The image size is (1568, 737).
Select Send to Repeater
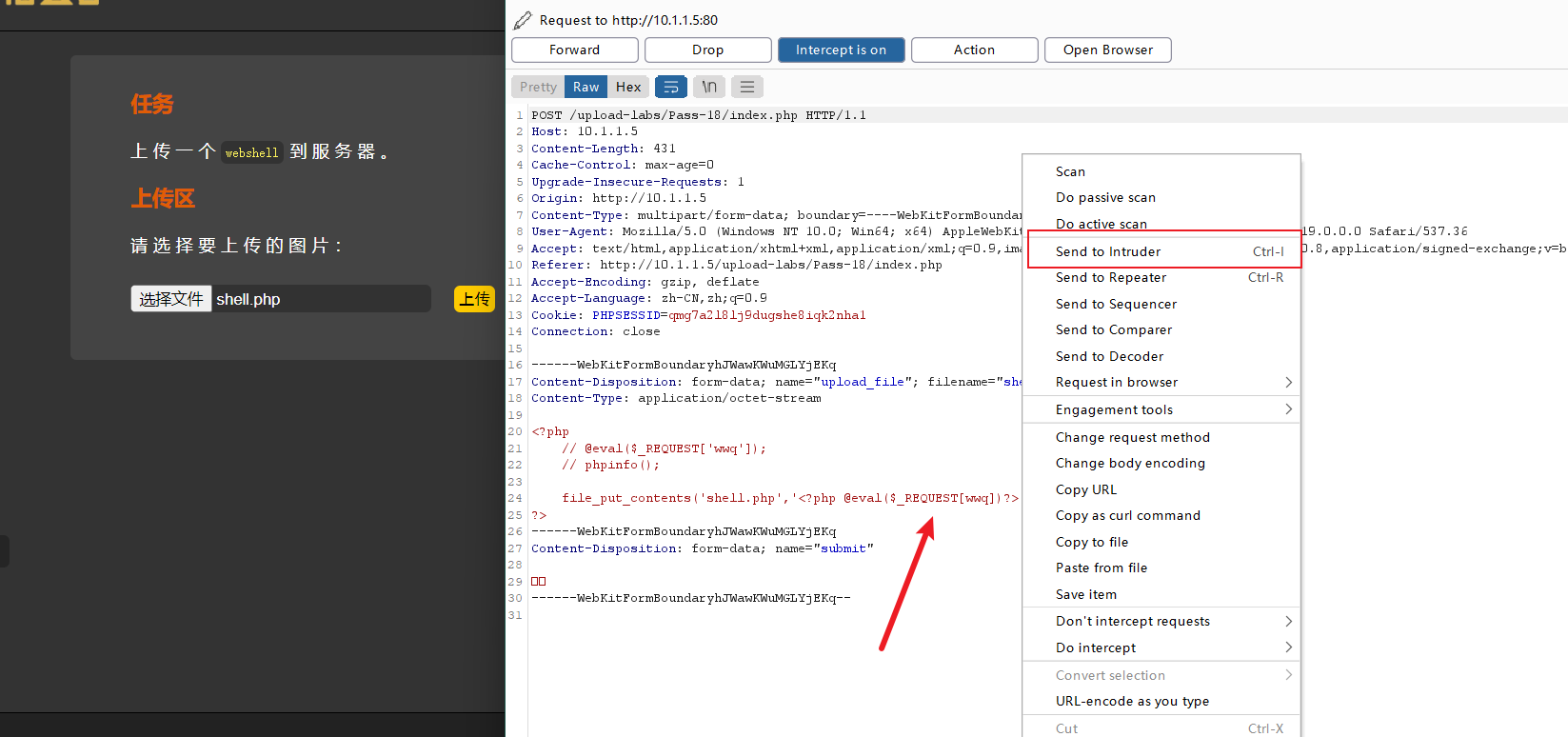tap(1161, 277)
